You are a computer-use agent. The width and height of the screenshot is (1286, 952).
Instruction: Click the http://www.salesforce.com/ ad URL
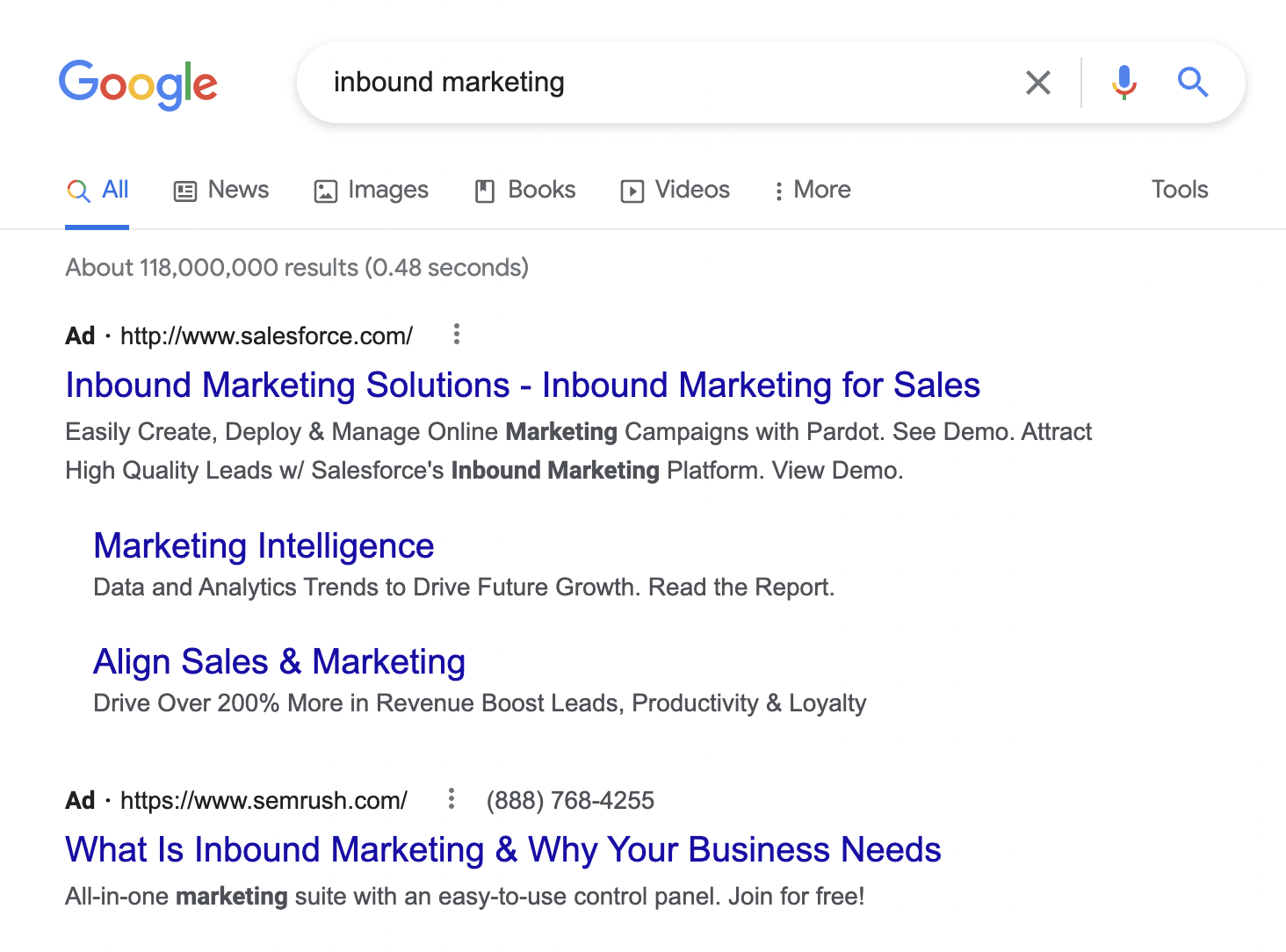[266, 336]
